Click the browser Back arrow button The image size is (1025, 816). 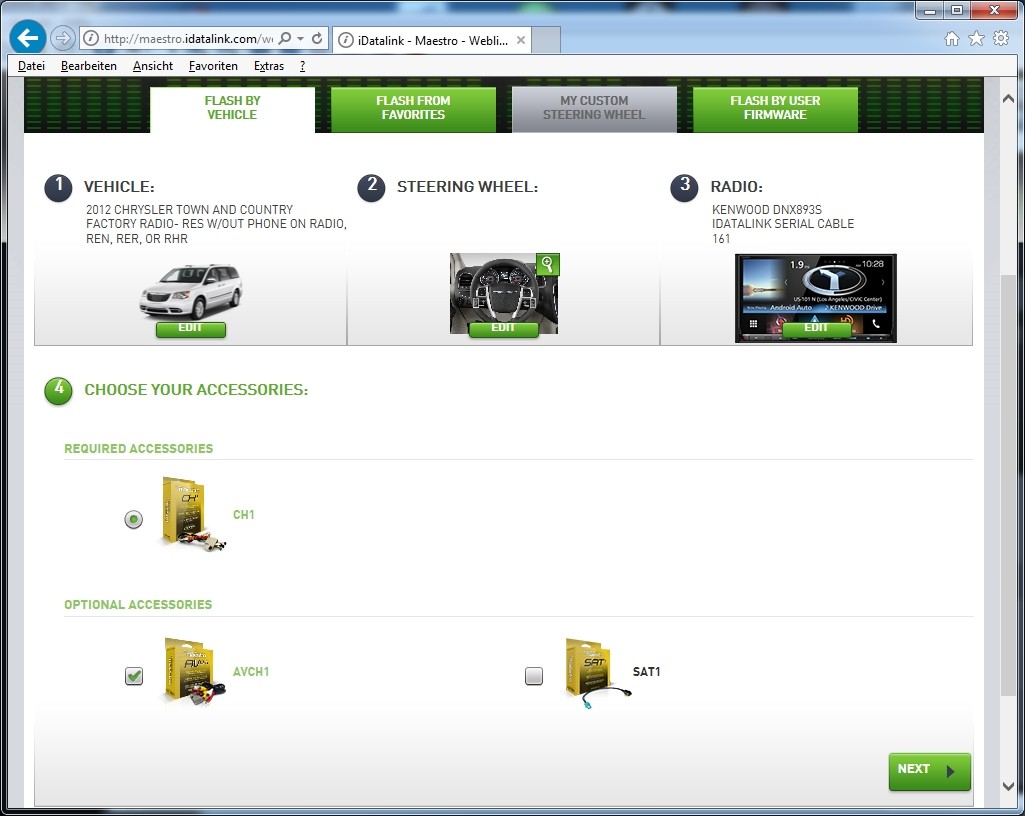[27, 38]
